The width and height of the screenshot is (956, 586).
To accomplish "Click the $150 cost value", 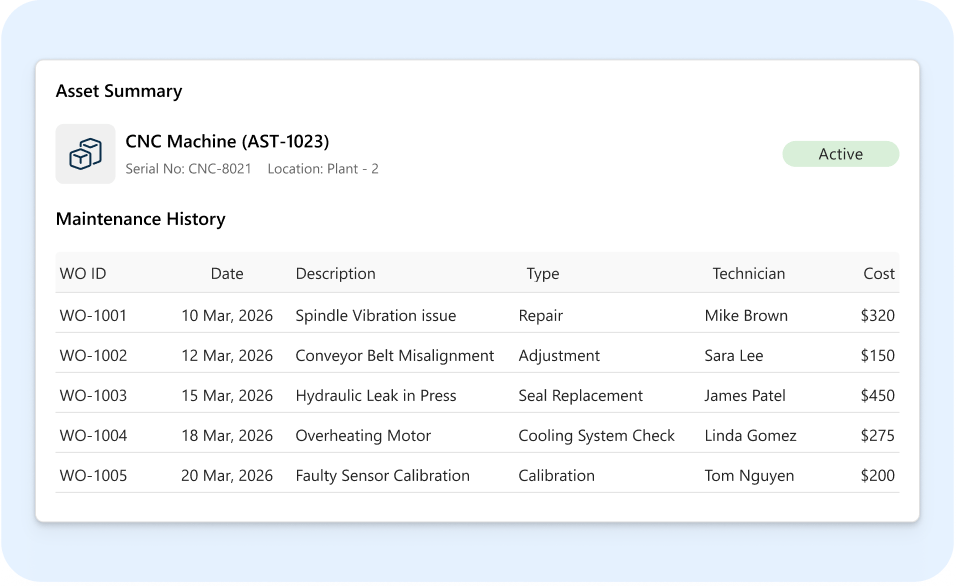I will click(x=877, y=356).
